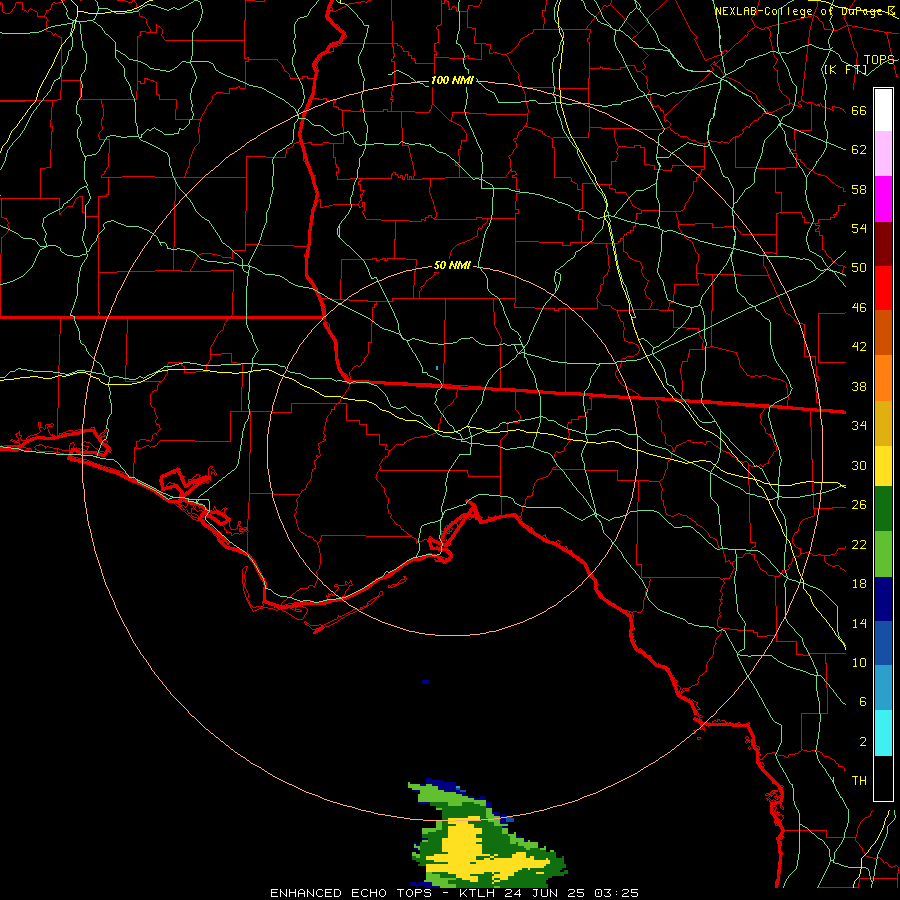Screen dimensions: 900x900
Task: Click the 54 legend value
Action: tap(859, 228)
